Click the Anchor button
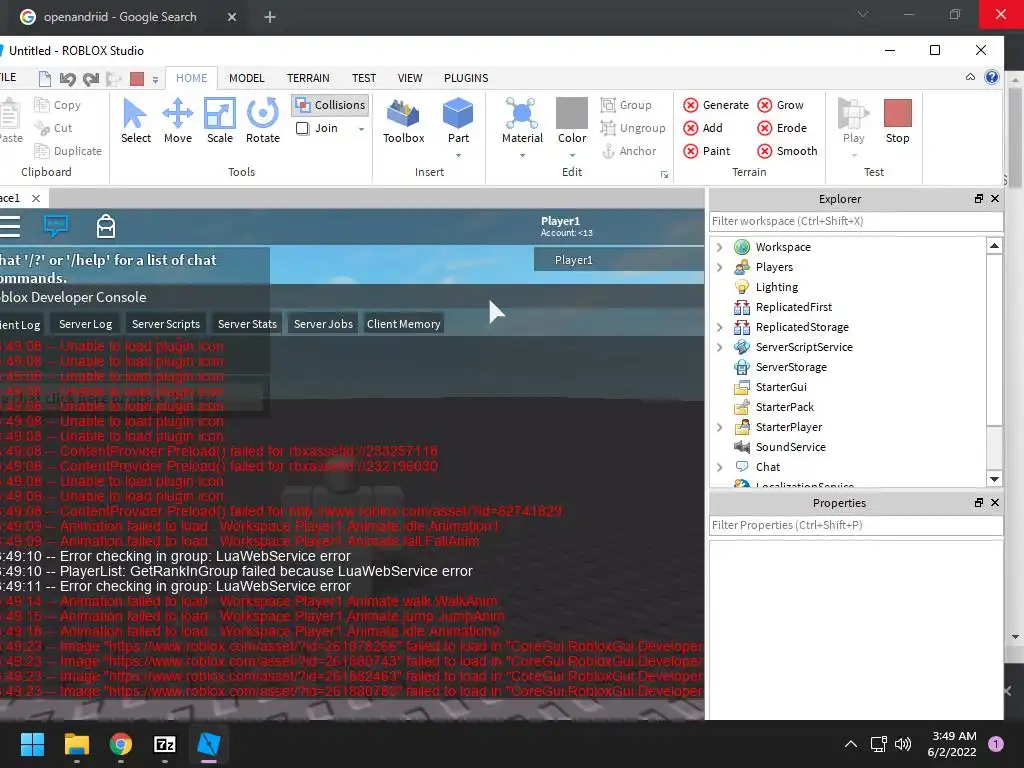 (628, 151)
